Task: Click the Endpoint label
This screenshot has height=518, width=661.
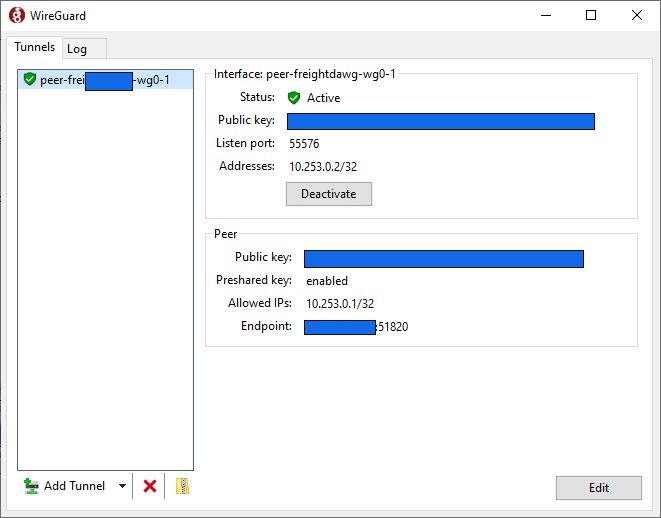Action: tap(266, 326)
